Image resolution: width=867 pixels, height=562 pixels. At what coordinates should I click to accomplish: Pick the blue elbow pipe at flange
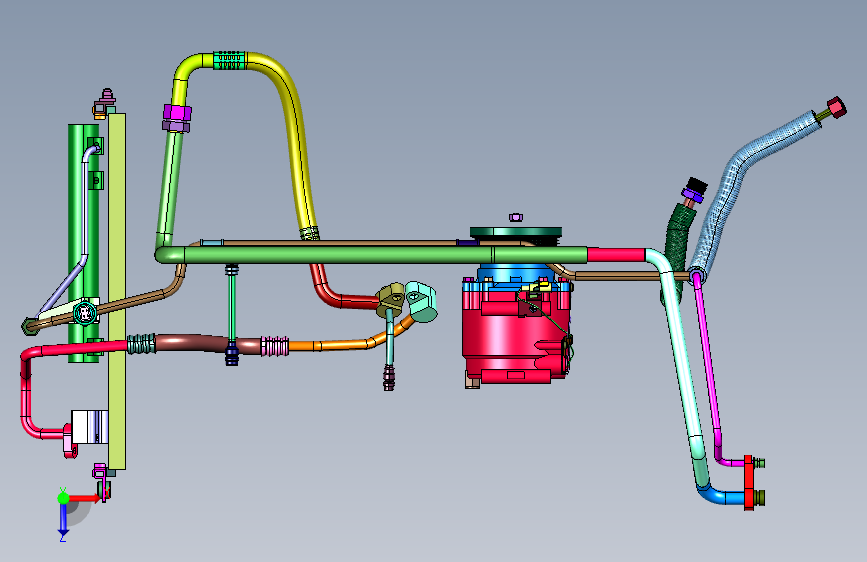(720, 495)
